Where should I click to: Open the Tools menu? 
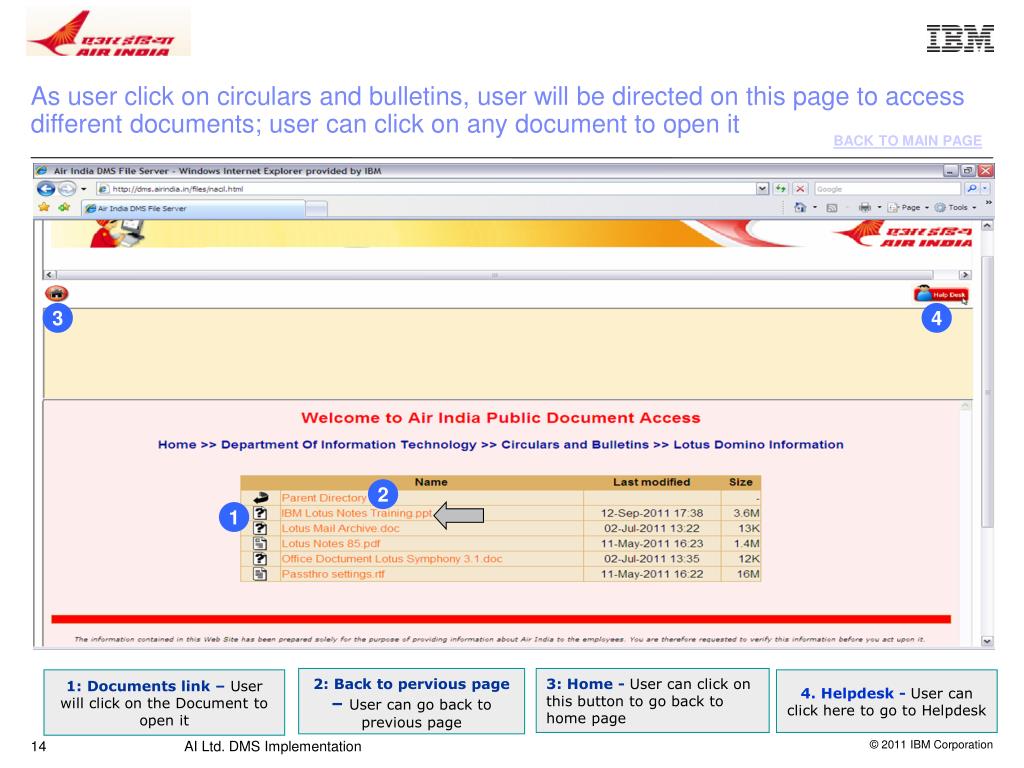pos(953,208)
